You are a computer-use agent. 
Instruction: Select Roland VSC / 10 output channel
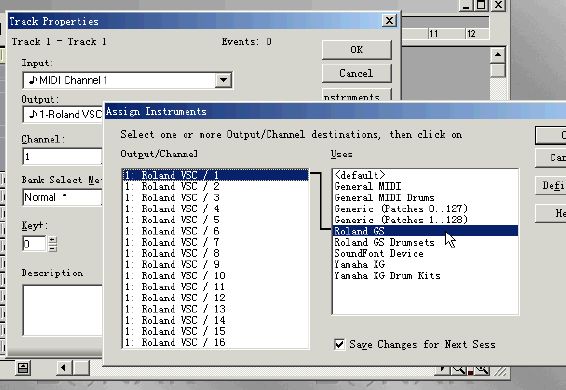click(215, 276)
